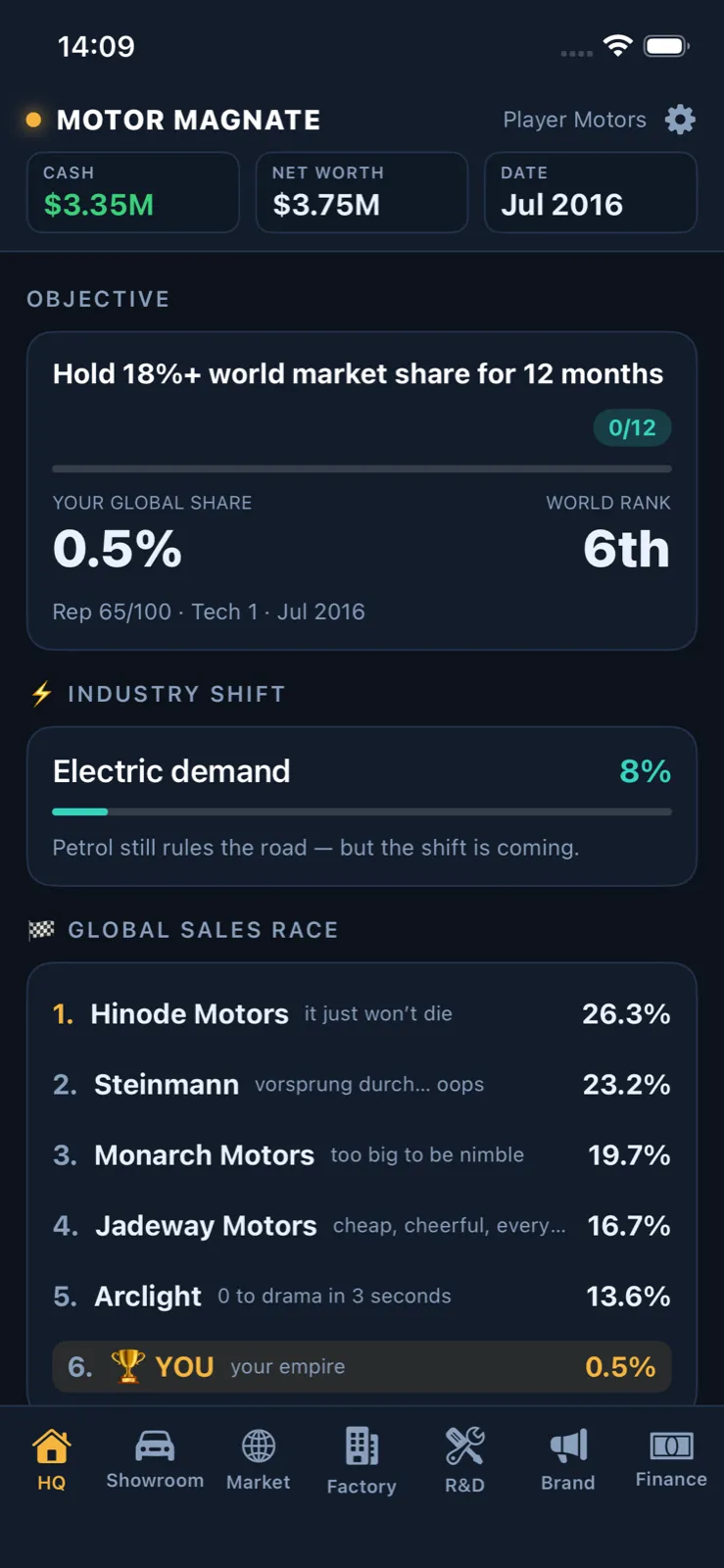Screen dimensions: 724x1568
Task: Click the Electric demand progress bar
Action: [x=362, y=811]
